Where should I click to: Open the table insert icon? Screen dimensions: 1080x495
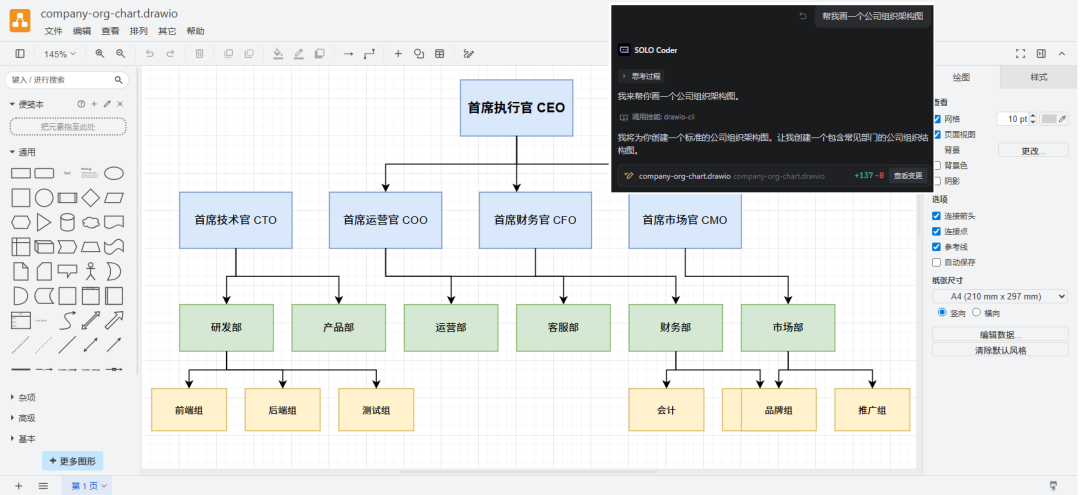click(x=439, y=54)
